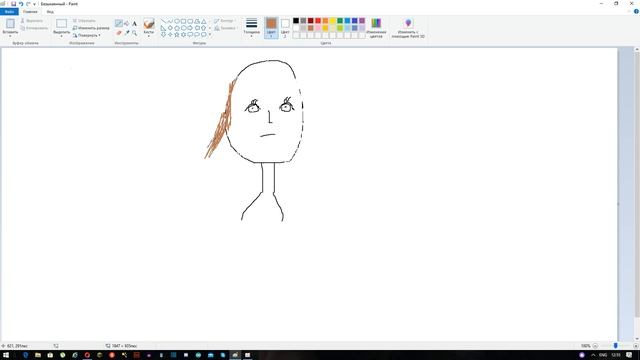Select the Magnifier zoom tool
The image size is (640, 360).
[134, 33]
